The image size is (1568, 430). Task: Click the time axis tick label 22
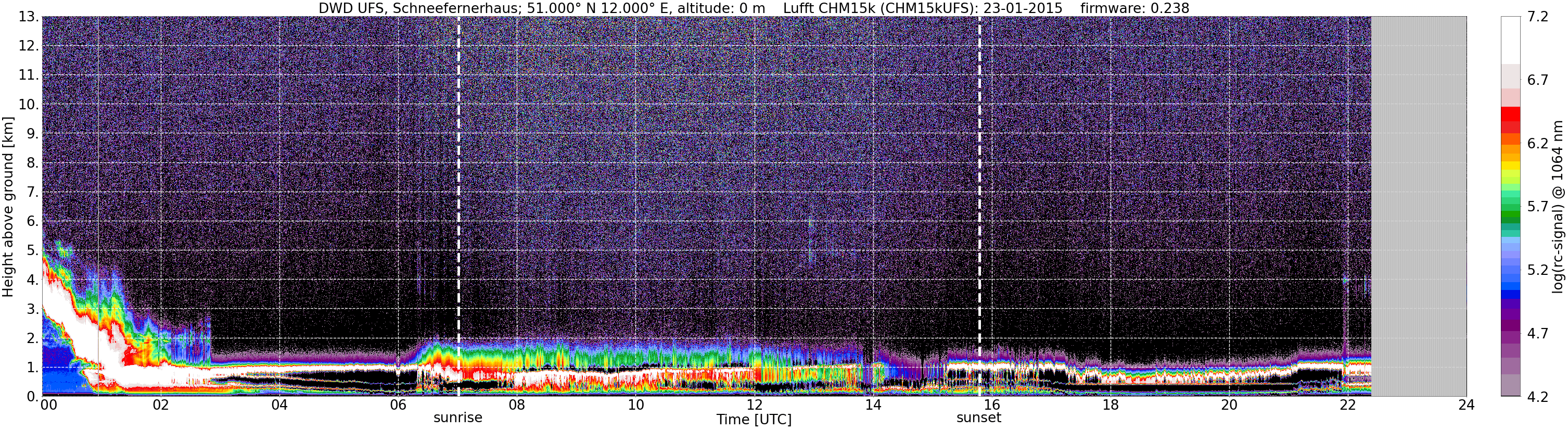point(1348,405)
